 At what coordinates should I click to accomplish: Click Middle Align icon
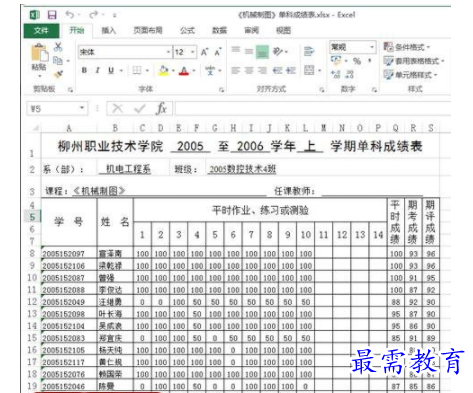pyautogui.click(x=249, y=51)
